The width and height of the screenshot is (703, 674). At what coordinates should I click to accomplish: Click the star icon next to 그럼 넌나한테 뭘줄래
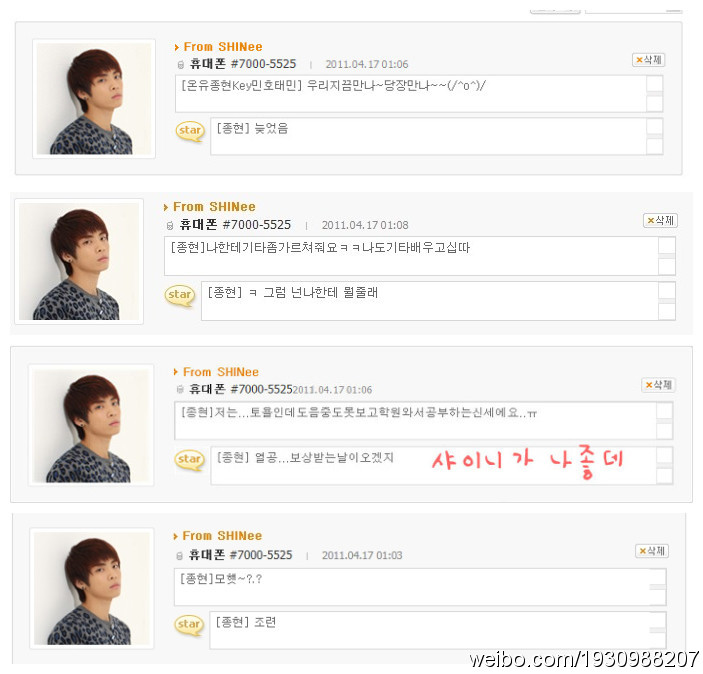pyautogui.click(x=180, y=296)
